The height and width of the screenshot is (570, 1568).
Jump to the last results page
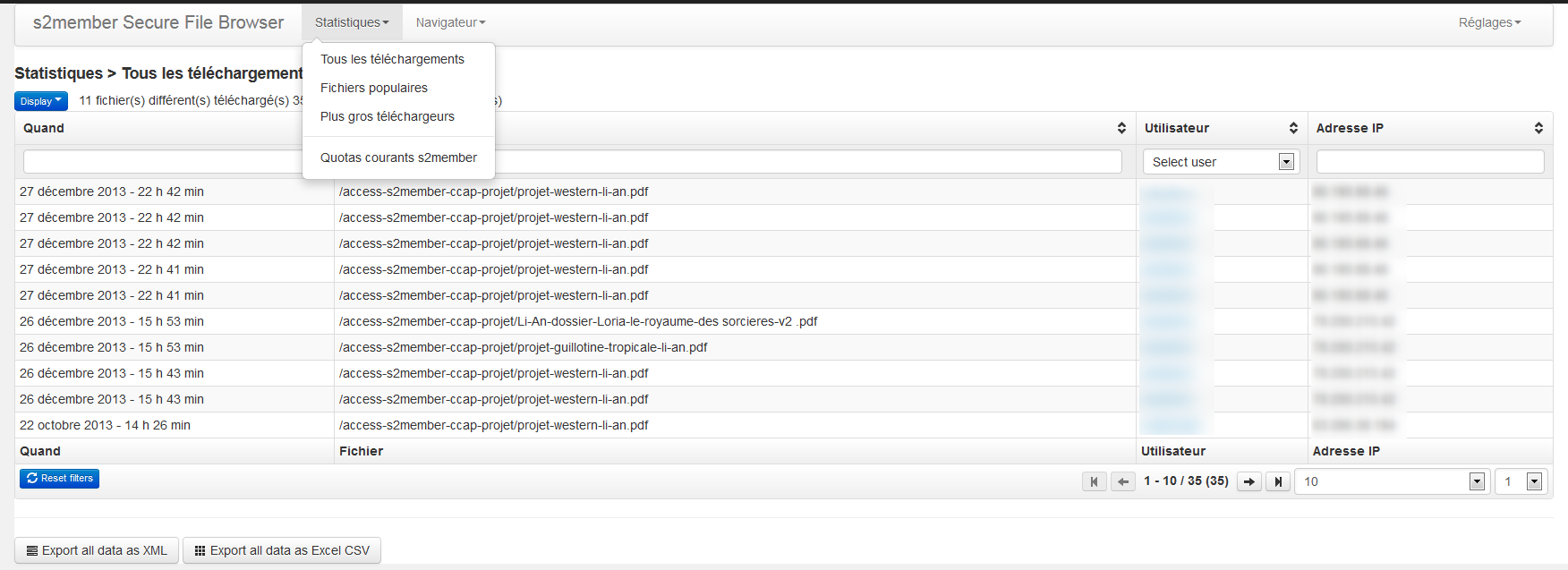pyautogui.click(x=1278, y=481)
